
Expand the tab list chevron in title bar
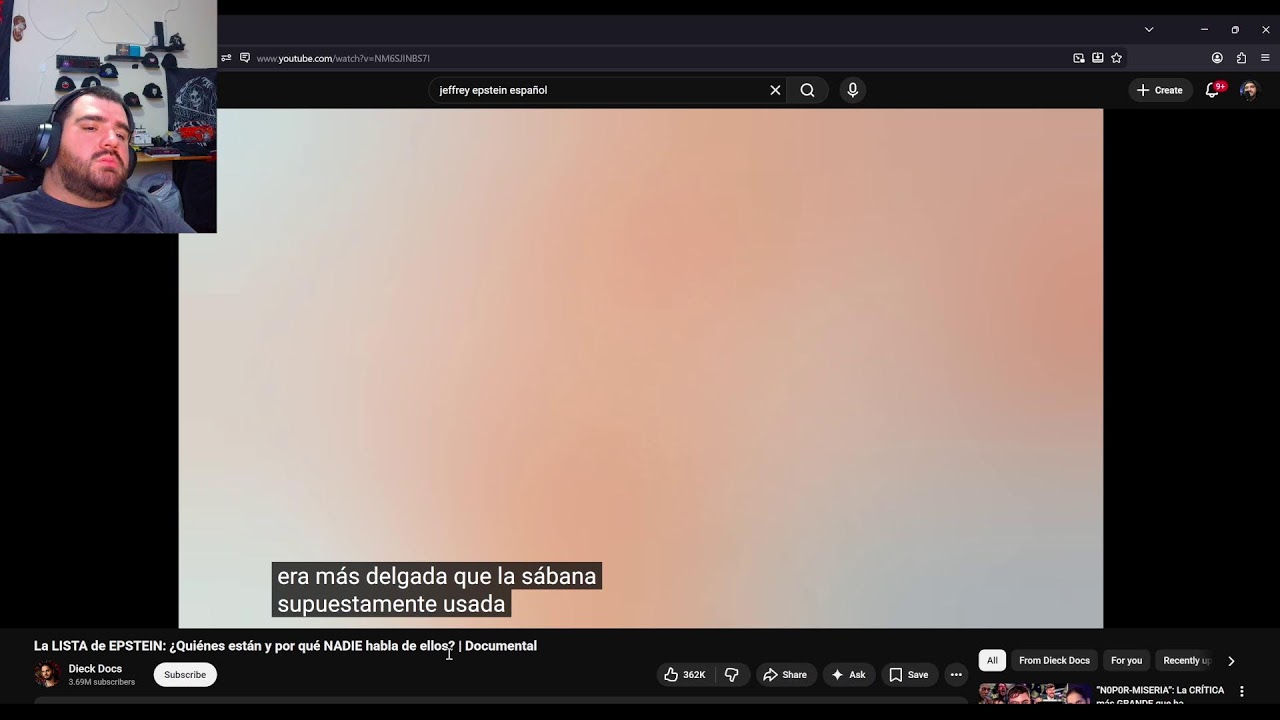pyautogui.click(x=1149, y=30)
